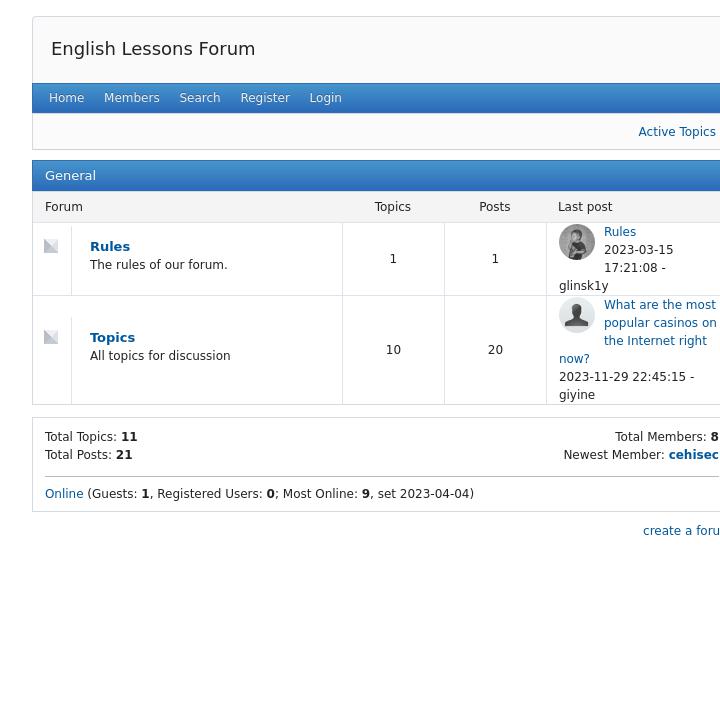This screenshot has width=720, height=720.
Task: View Active Topics
Action: [676, 132]
